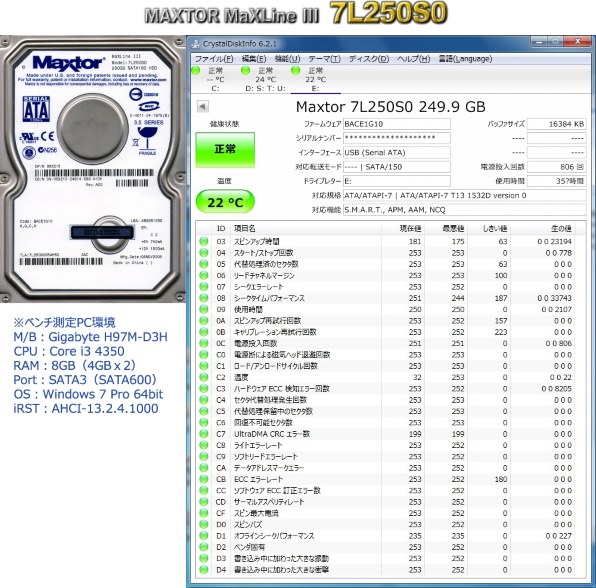The height and width of the screenshot is (588, 596).
Task: Click status circle of row 09 使用時間
Action: [204, 309]
